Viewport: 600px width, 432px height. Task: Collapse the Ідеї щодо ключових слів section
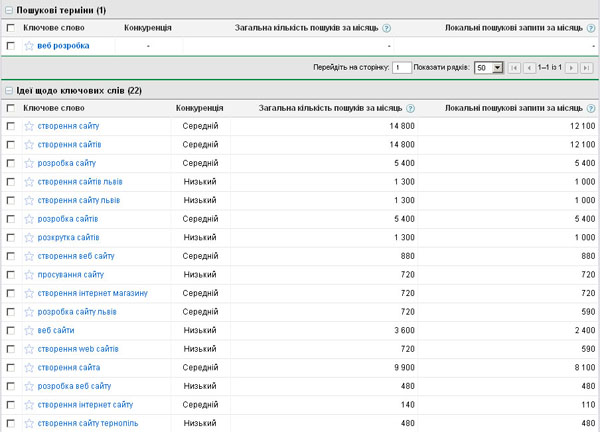point(8,91)
